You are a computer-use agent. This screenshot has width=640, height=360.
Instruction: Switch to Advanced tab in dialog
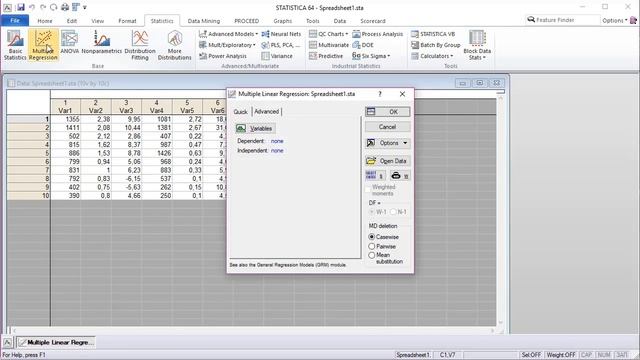pyautogui.click(x=267, y=111)
